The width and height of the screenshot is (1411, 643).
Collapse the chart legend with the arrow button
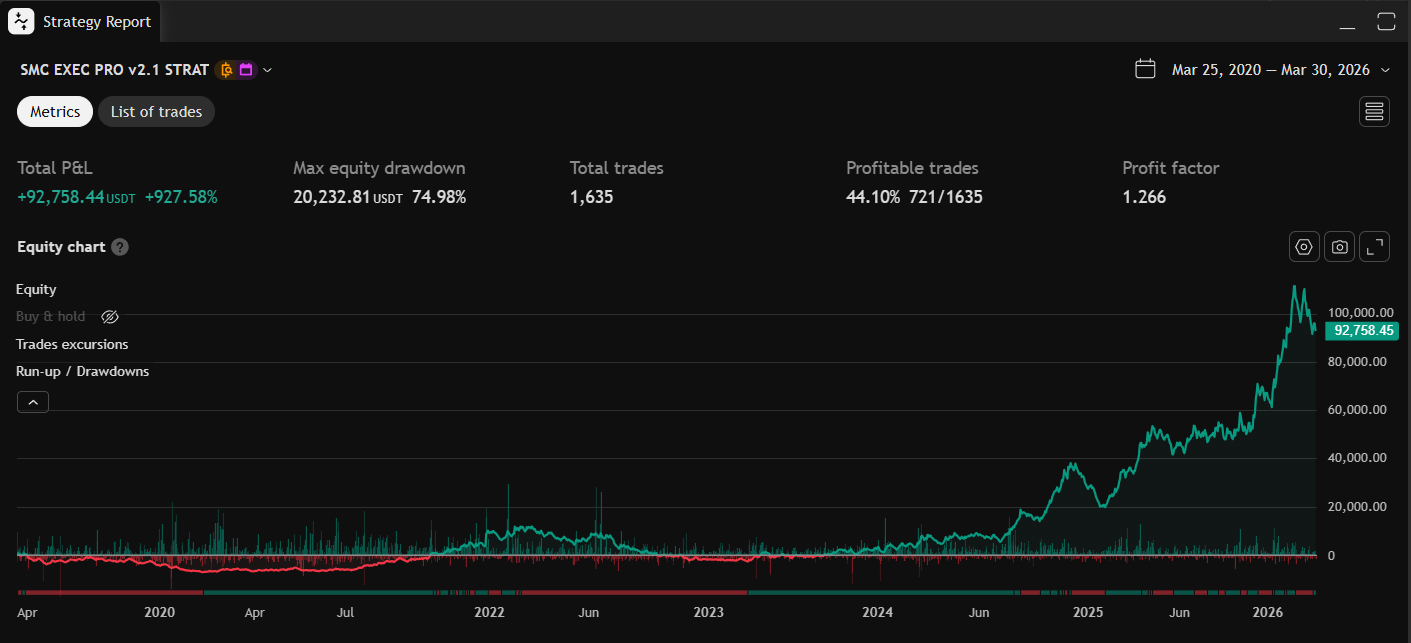[32, 401]
